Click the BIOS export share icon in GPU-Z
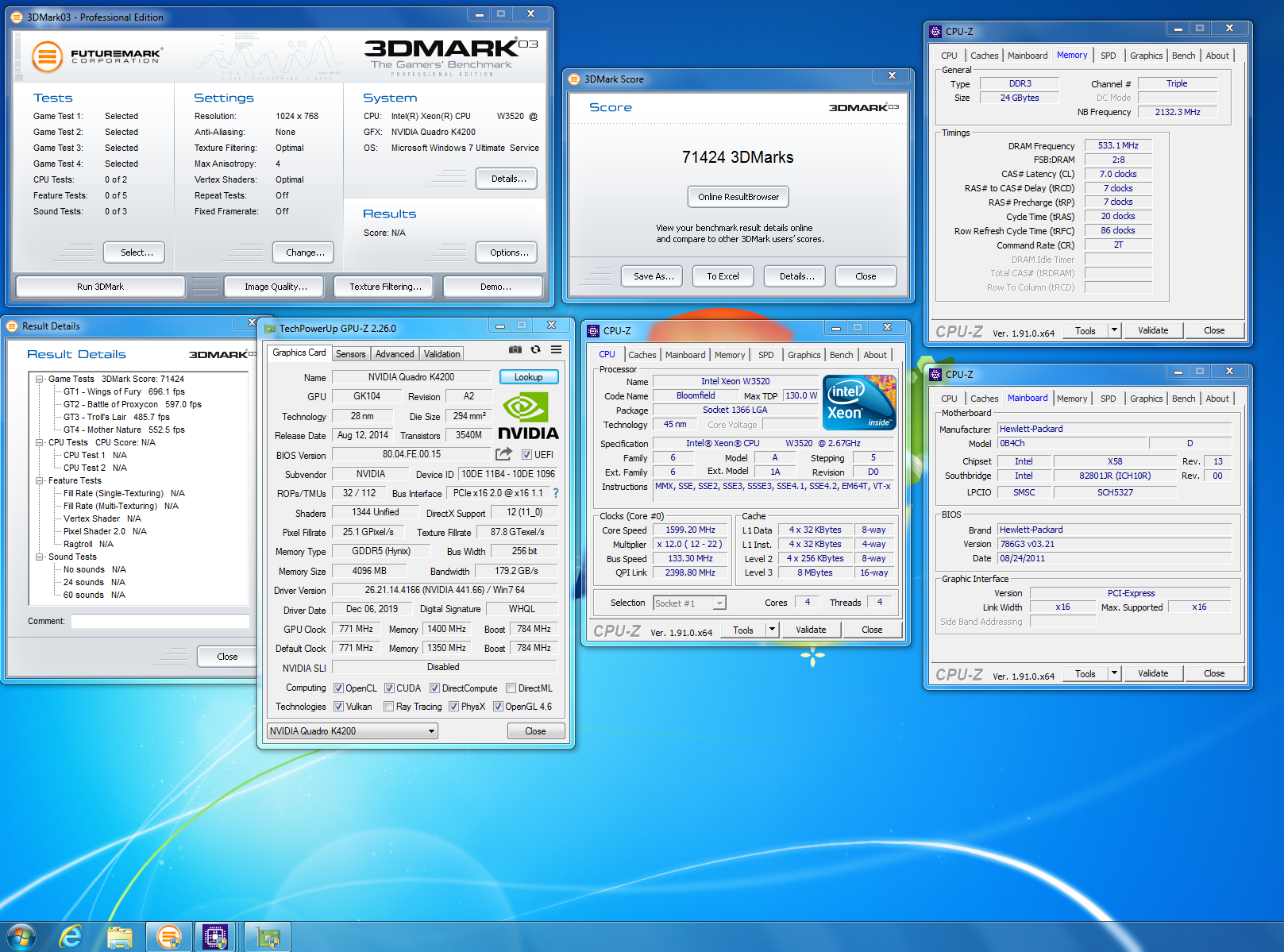This screenshot has width=1284, height=952. click(x=503, y=454)
